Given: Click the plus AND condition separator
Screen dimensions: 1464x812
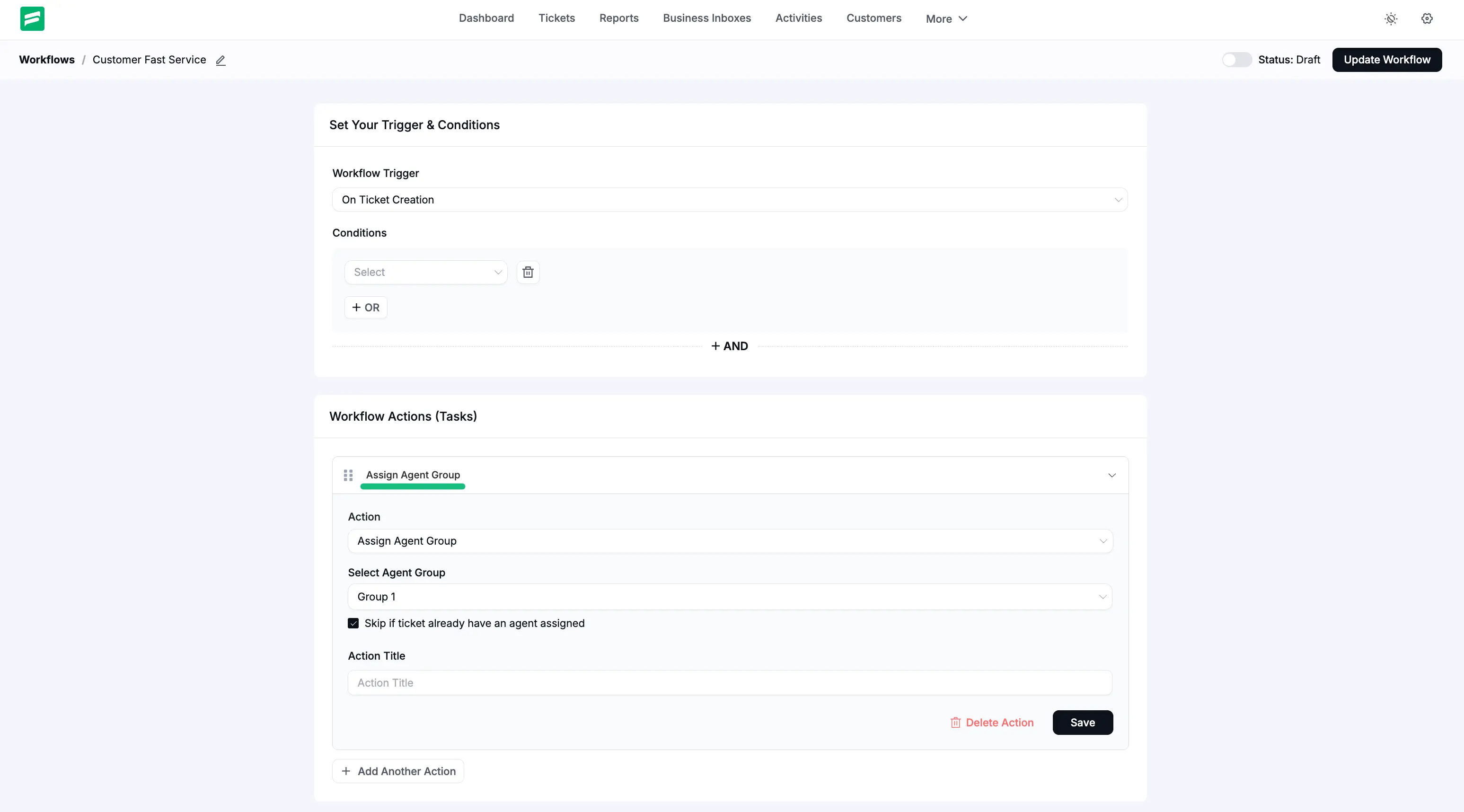Looking at the screenshot, I should coord(730,346).
